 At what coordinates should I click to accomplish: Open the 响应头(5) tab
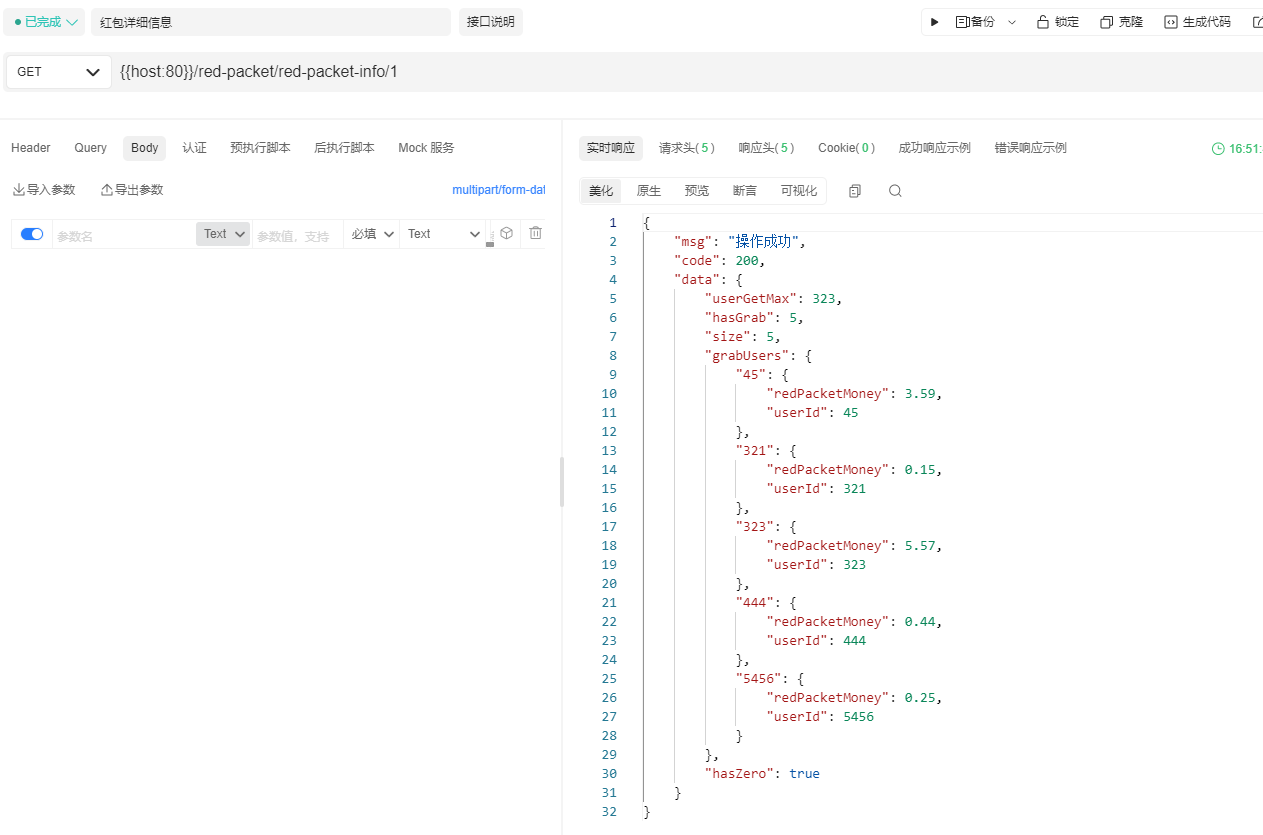767,148
